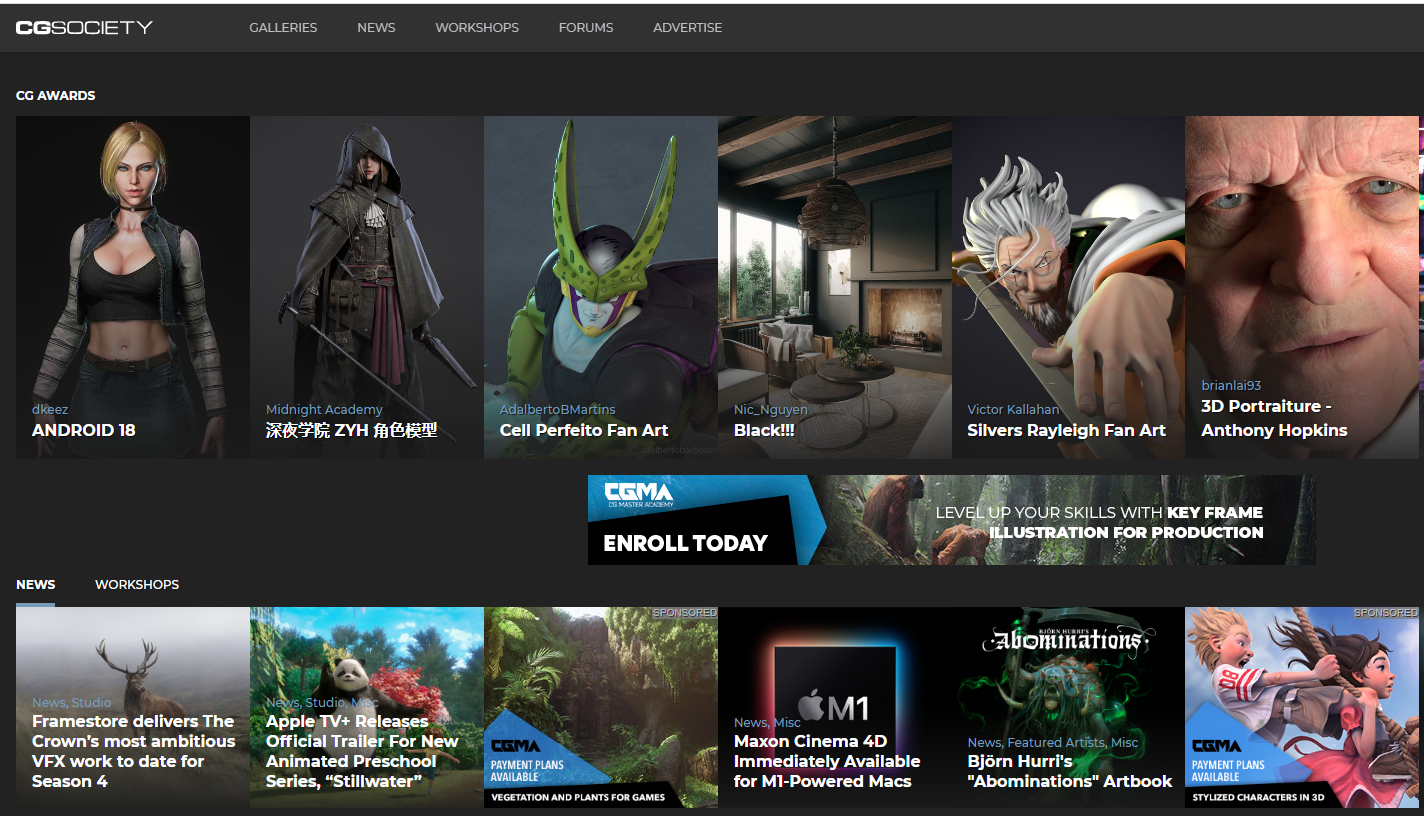Image resolution: width=1424 pixels, height=816 pixels.
Task: Click the CGMA Enroll Today banner
Action: click(x=951, y=520)
